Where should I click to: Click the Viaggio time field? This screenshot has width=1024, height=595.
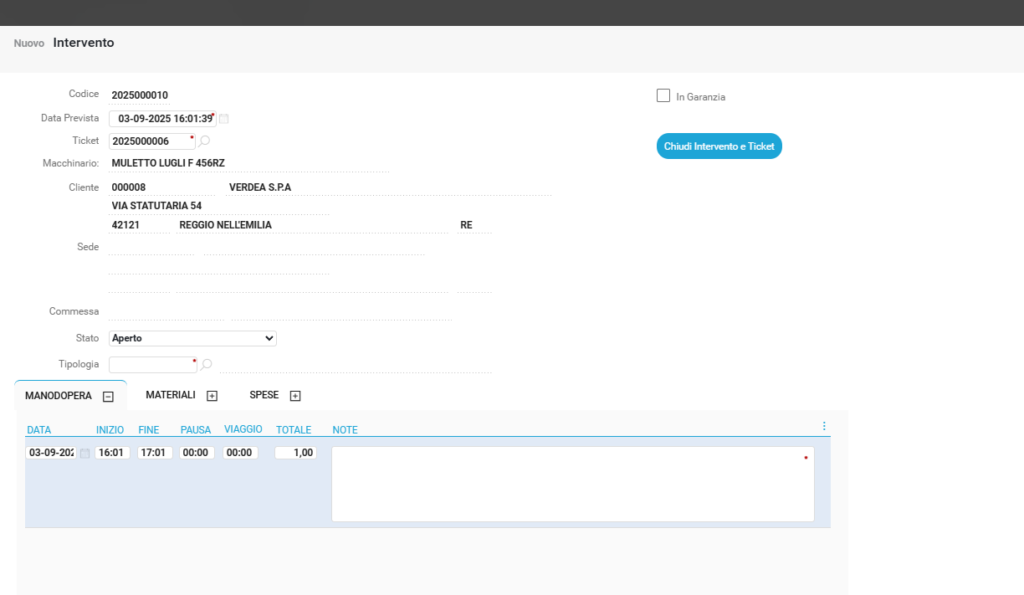click(240, 453)
